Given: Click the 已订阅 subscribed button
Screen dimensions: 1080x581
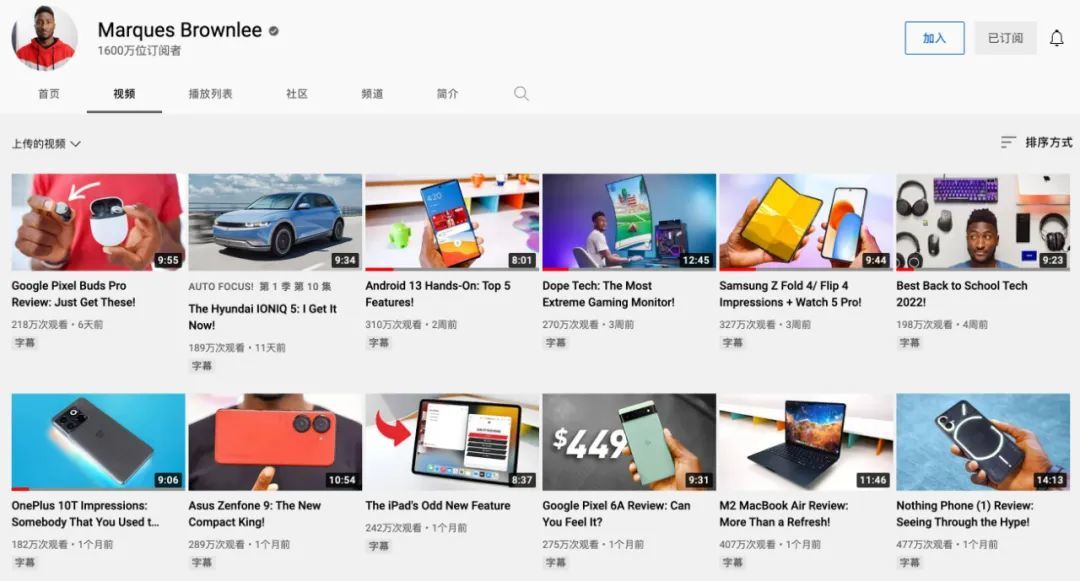Looking at the screenshot, I should pyautogui.click(x=1005, y=38).
